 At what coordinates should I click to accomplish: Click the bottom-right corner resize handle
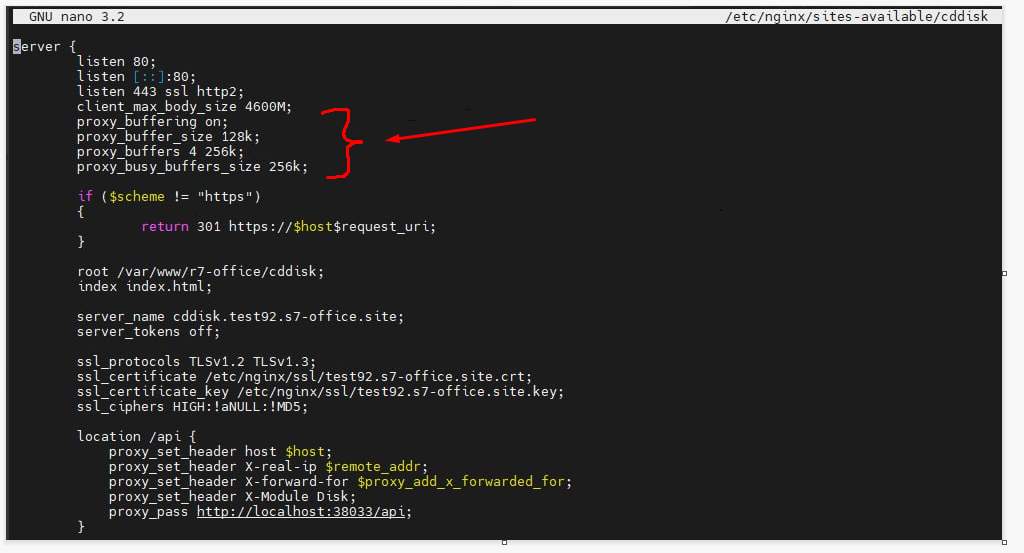point(1004,542)
